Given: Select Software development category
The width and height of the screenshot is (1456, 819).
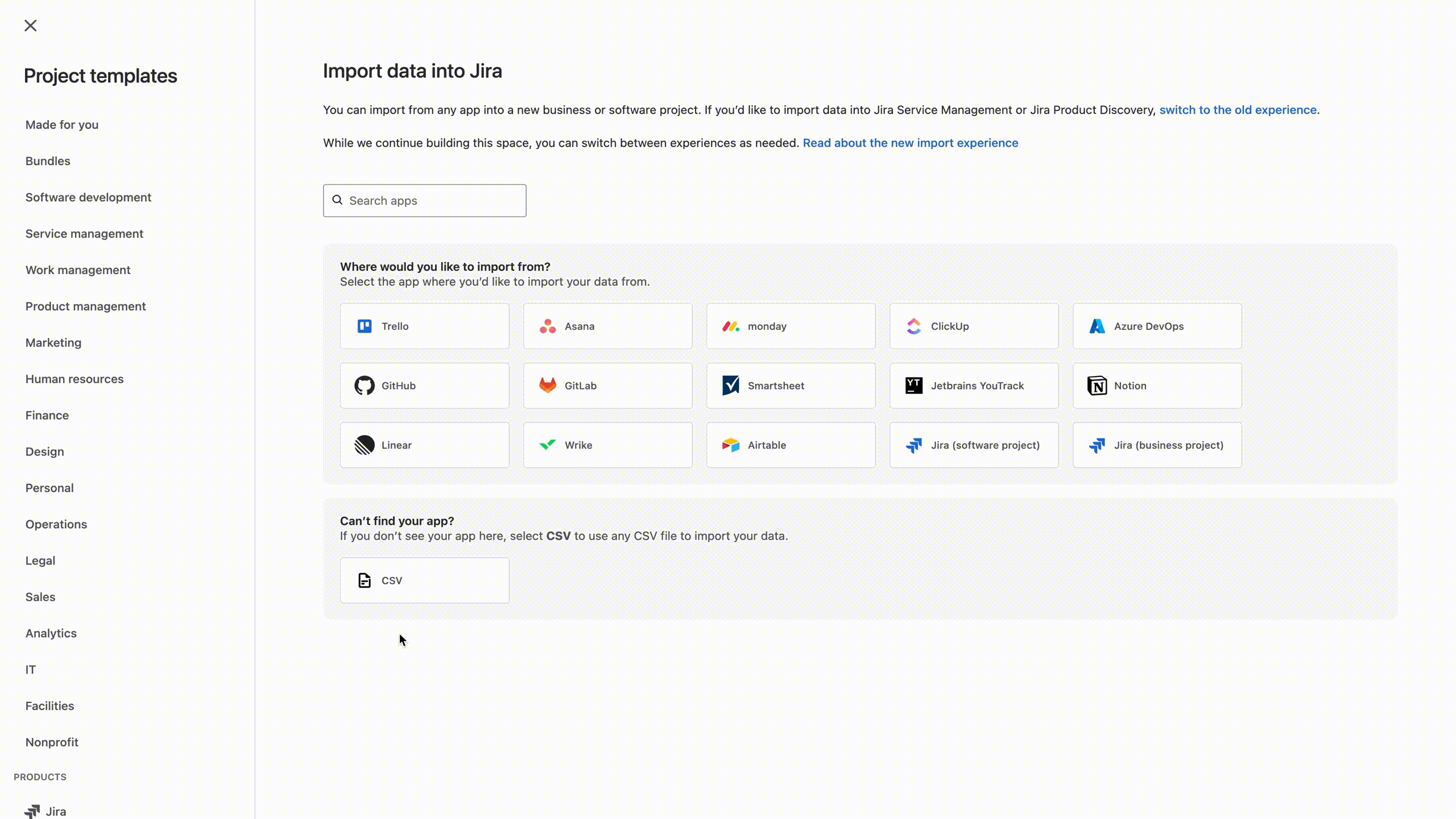Looking at the screenshot, I should pos(88,197).
